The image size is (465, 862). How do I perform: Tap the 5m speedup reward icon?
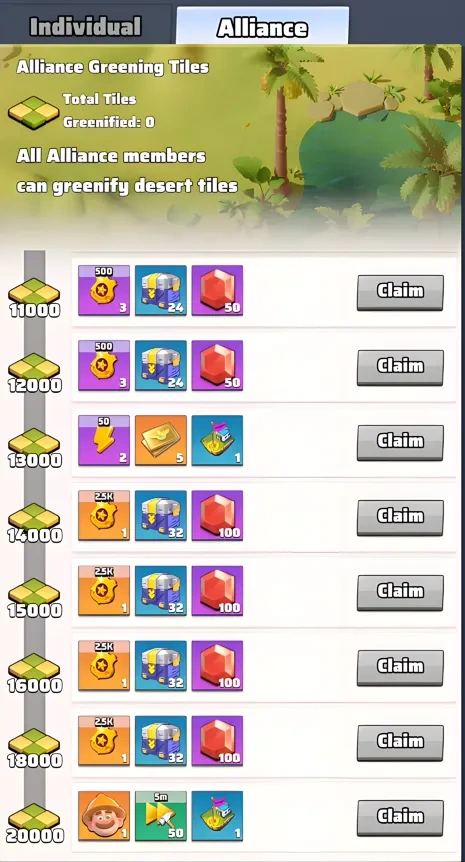[x=160, y=816]
